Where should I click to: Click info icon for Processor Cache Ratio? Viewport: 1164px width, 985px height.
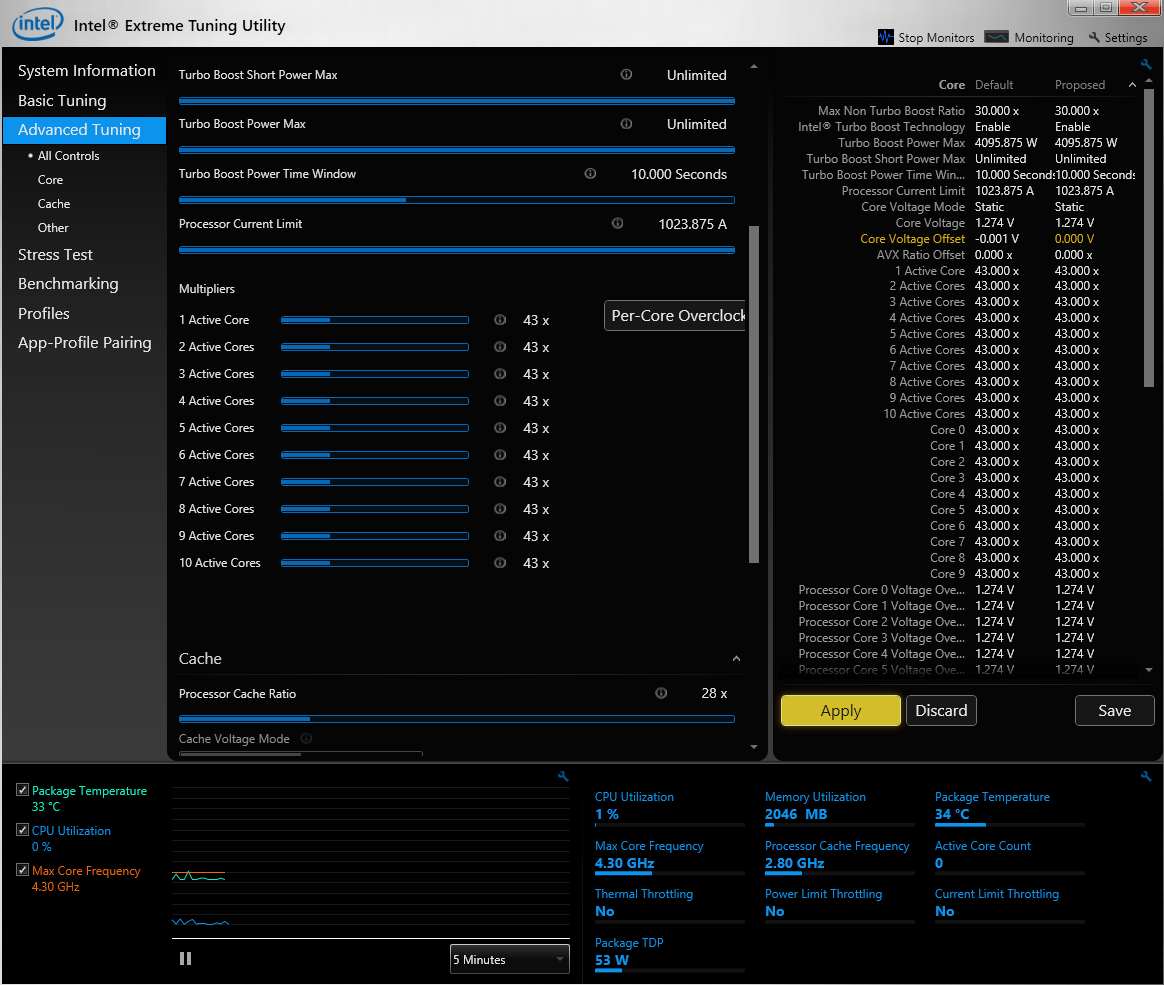(x=661, y=693)
